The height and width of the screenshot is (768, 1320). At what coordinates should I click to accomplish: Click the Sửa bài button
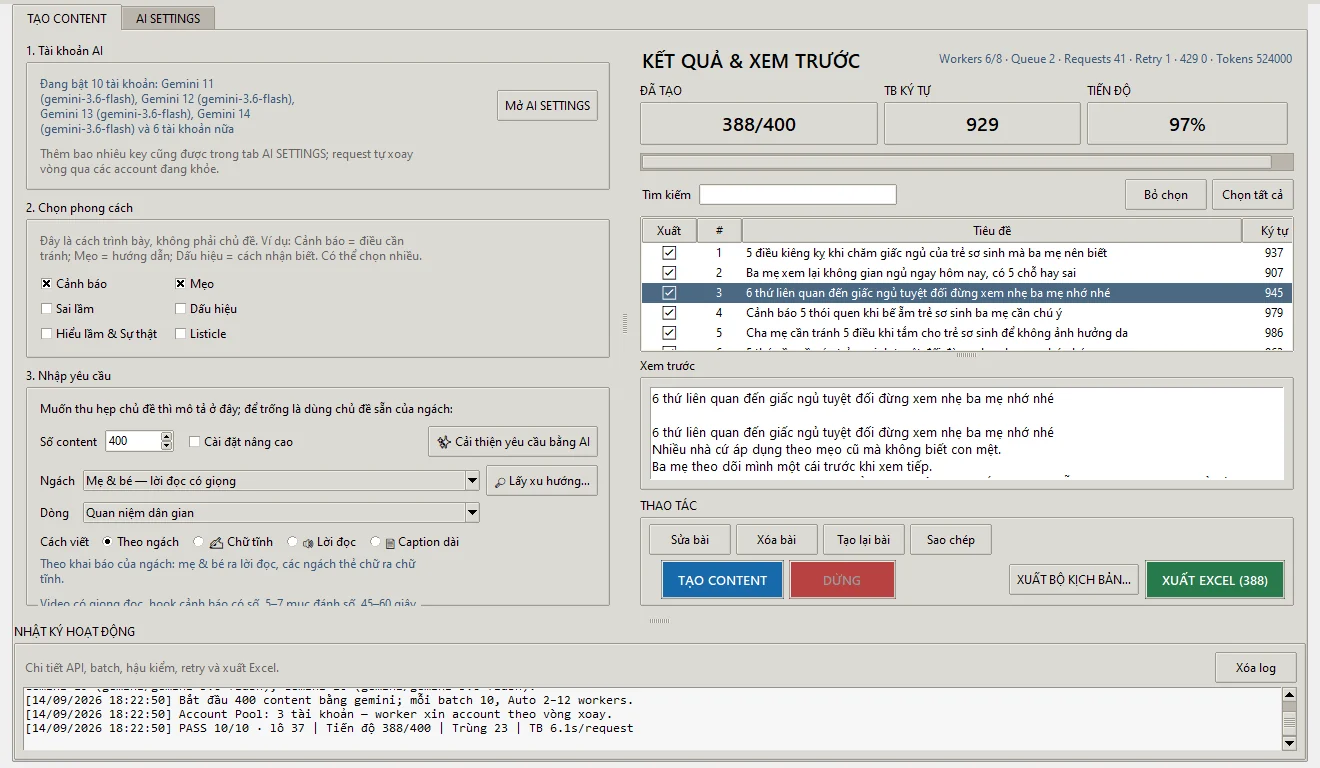690,540
